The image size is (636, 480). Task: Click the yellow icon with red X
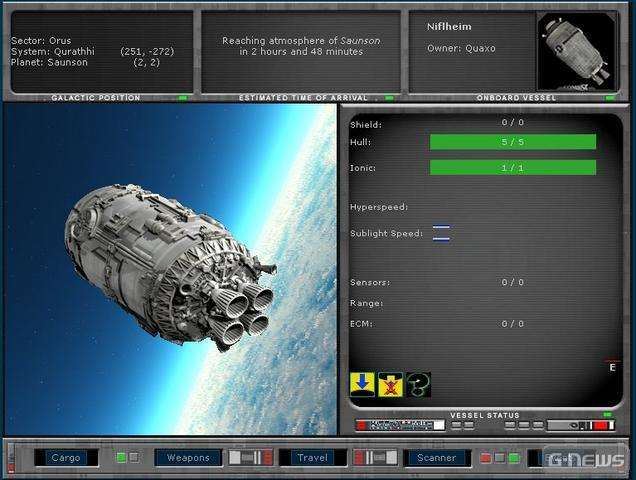[391, 385]
